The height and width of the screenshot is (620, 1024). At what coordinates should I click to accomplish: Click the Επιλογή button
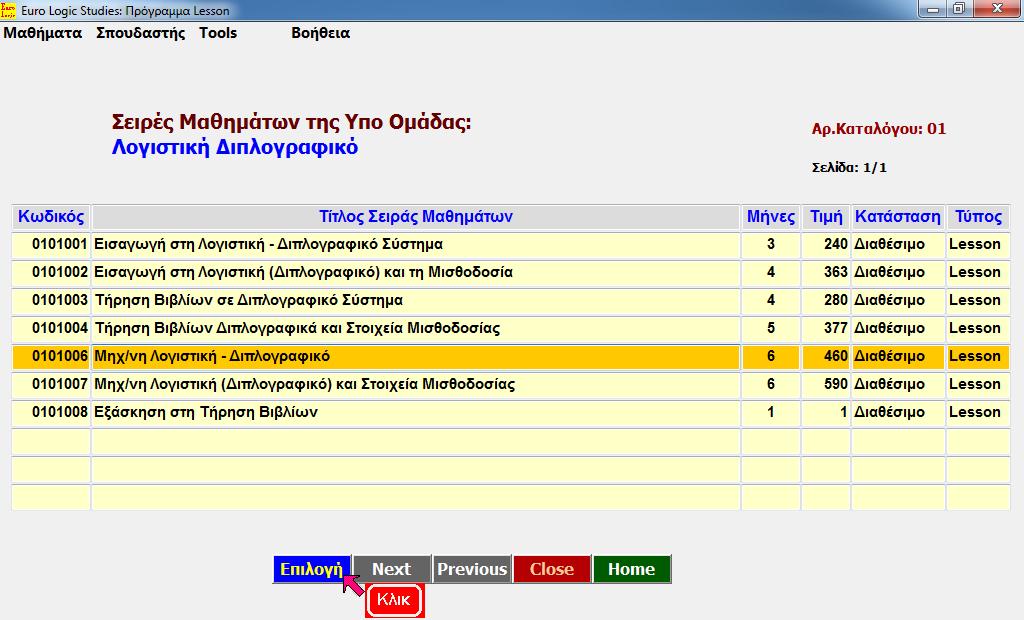[x=310, y=568]
